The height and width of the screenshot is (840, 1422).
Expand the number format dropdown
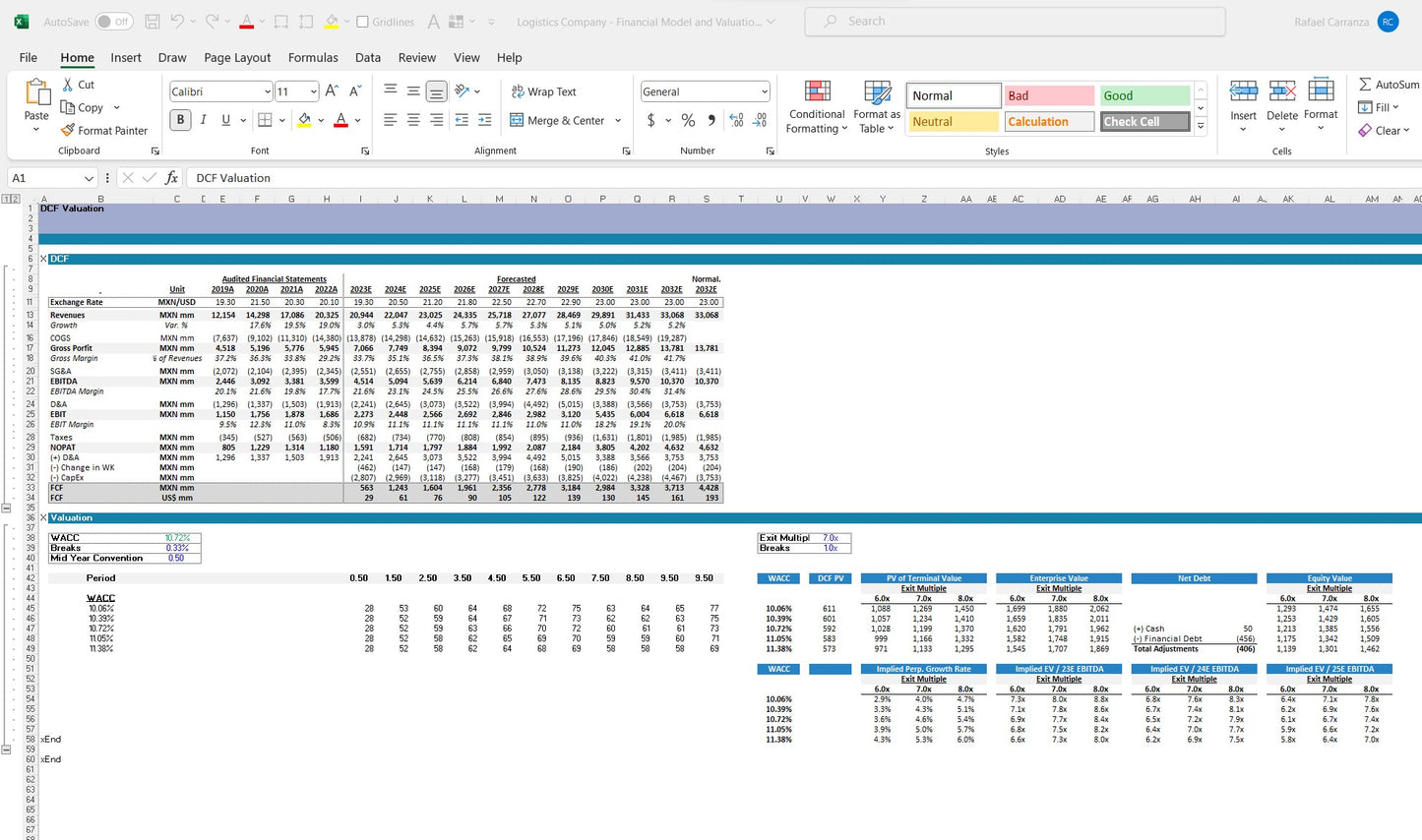[764, 91]
